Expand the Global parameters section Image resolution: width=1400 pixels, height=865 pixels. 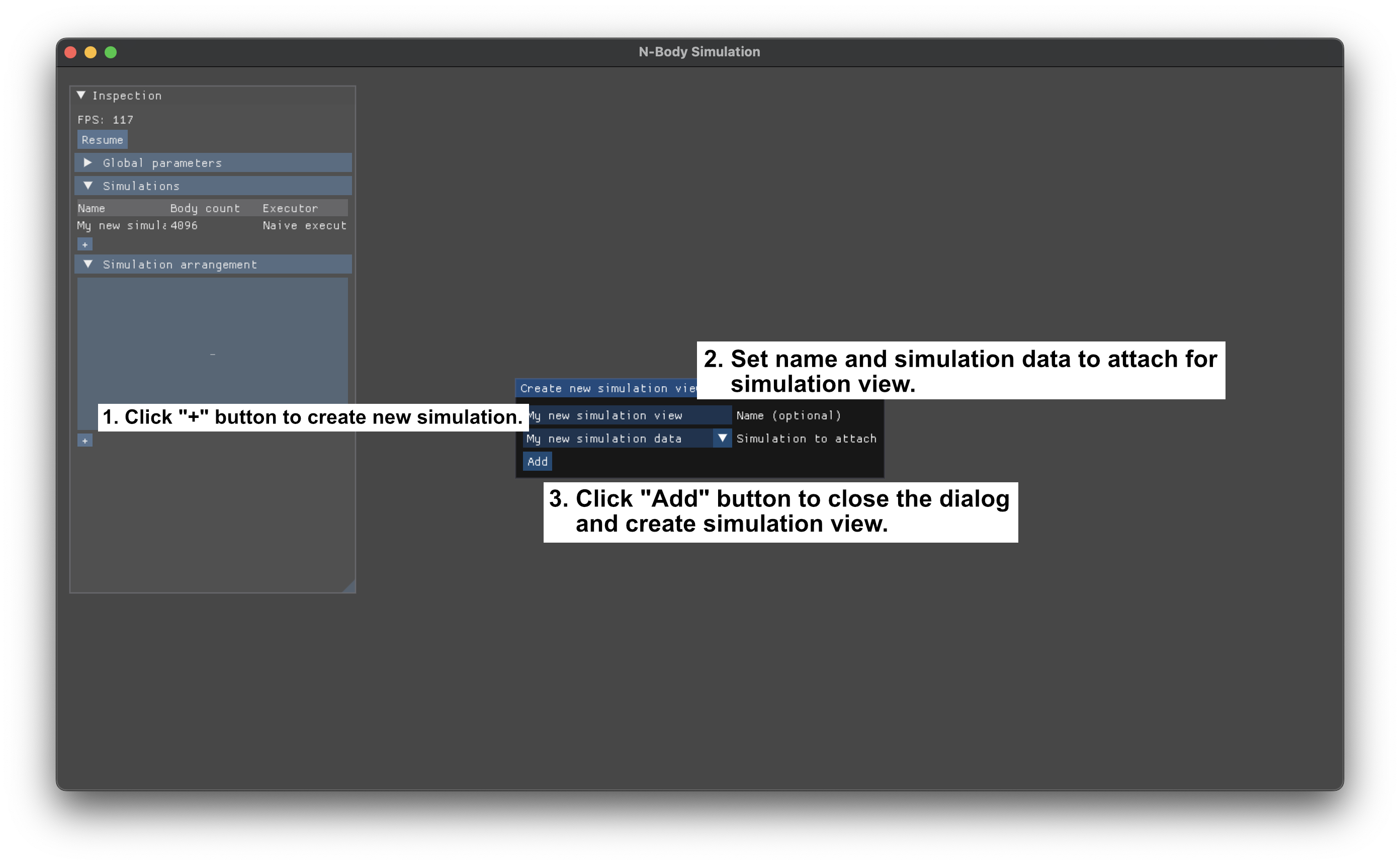pyautogui.click(x=87, y=162)
